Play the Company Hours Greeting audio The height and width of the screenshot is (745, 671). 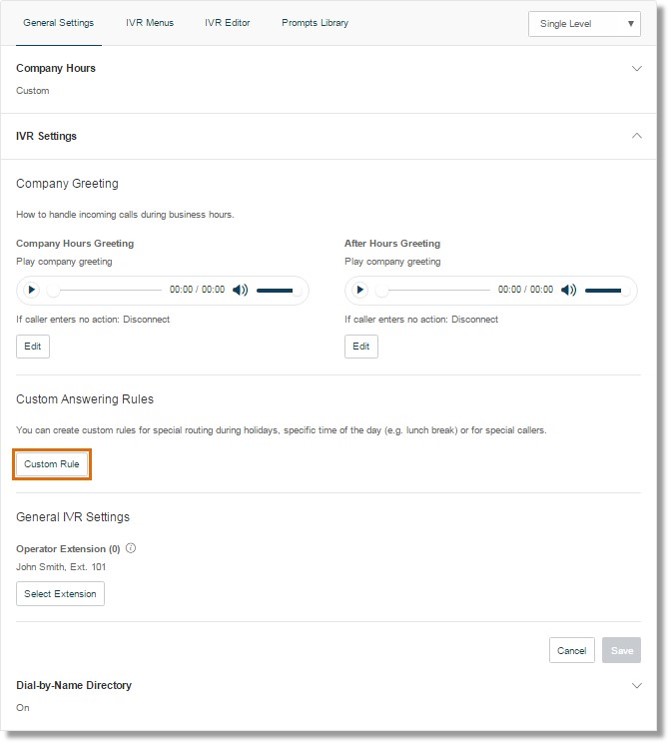pyautogui.click(x=31, y=290)
